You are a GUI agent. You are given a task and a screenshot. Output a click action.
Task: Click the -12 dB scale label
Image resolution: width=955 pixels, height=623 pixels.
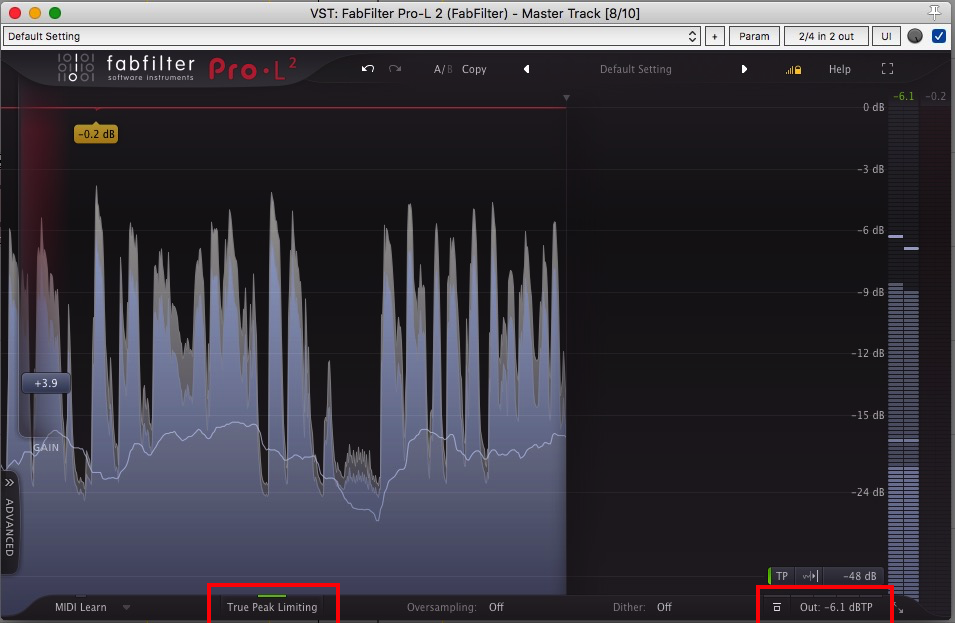click(868, 353)
